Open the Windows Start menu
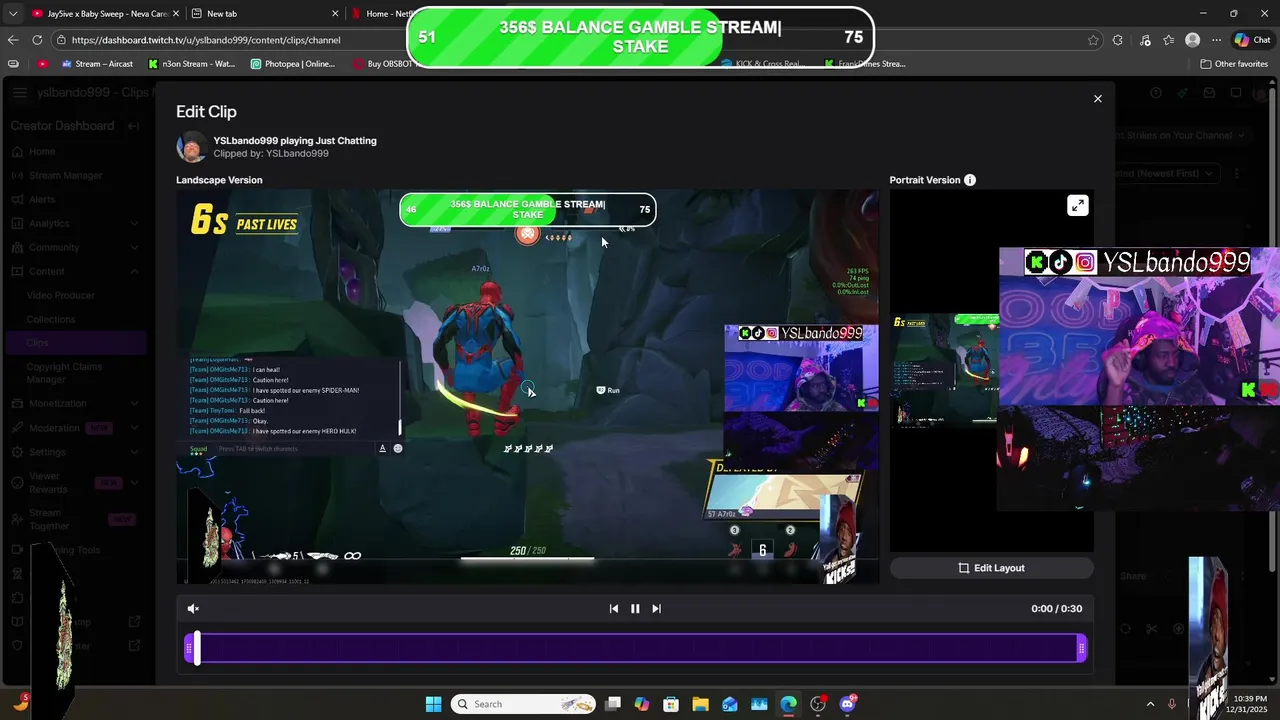Screen dimensions: 1280x720 [x=433, y=704]
